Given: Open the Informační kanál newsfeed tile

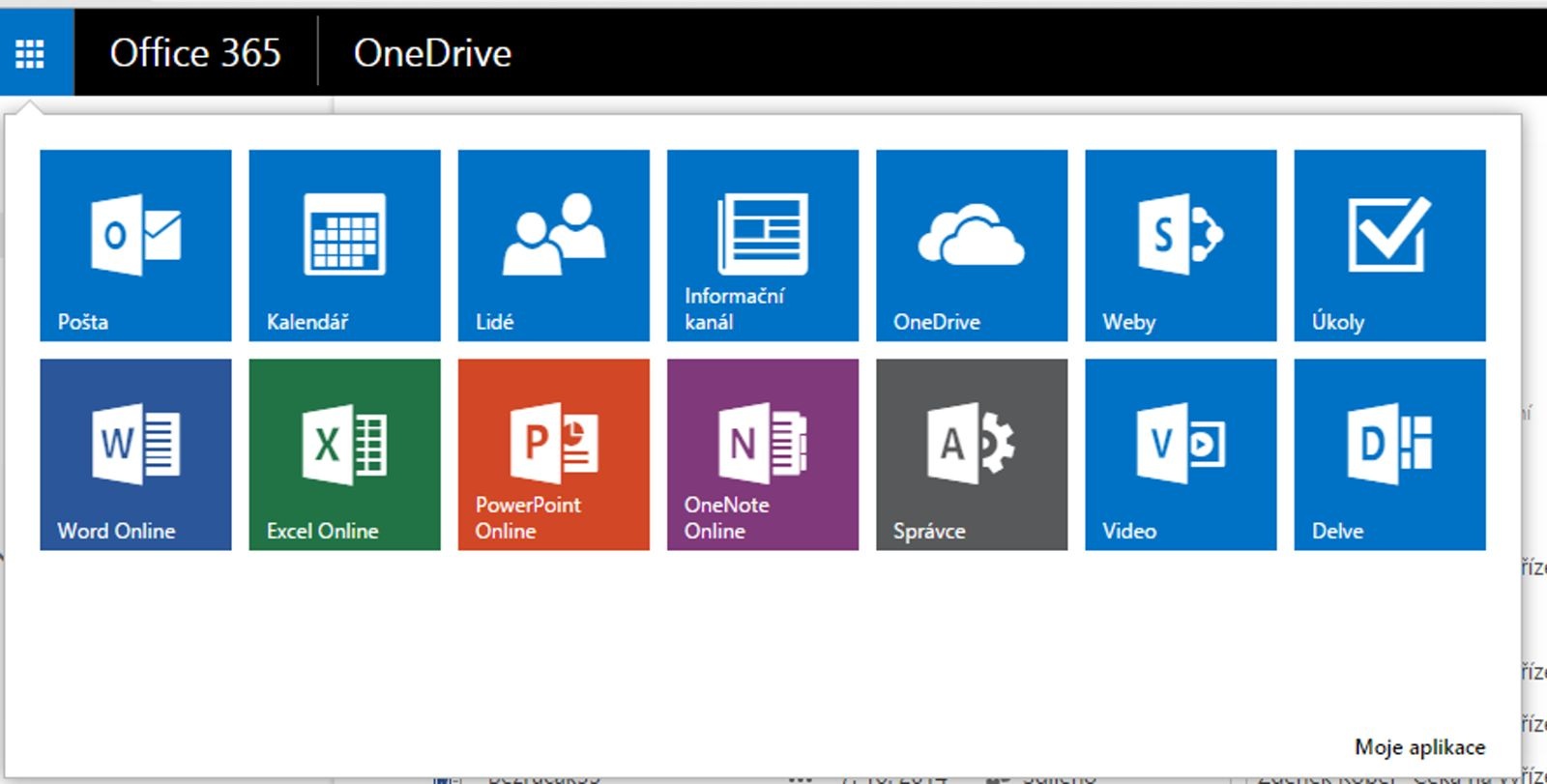Looking at the screenshot, I should coord(763,246).
